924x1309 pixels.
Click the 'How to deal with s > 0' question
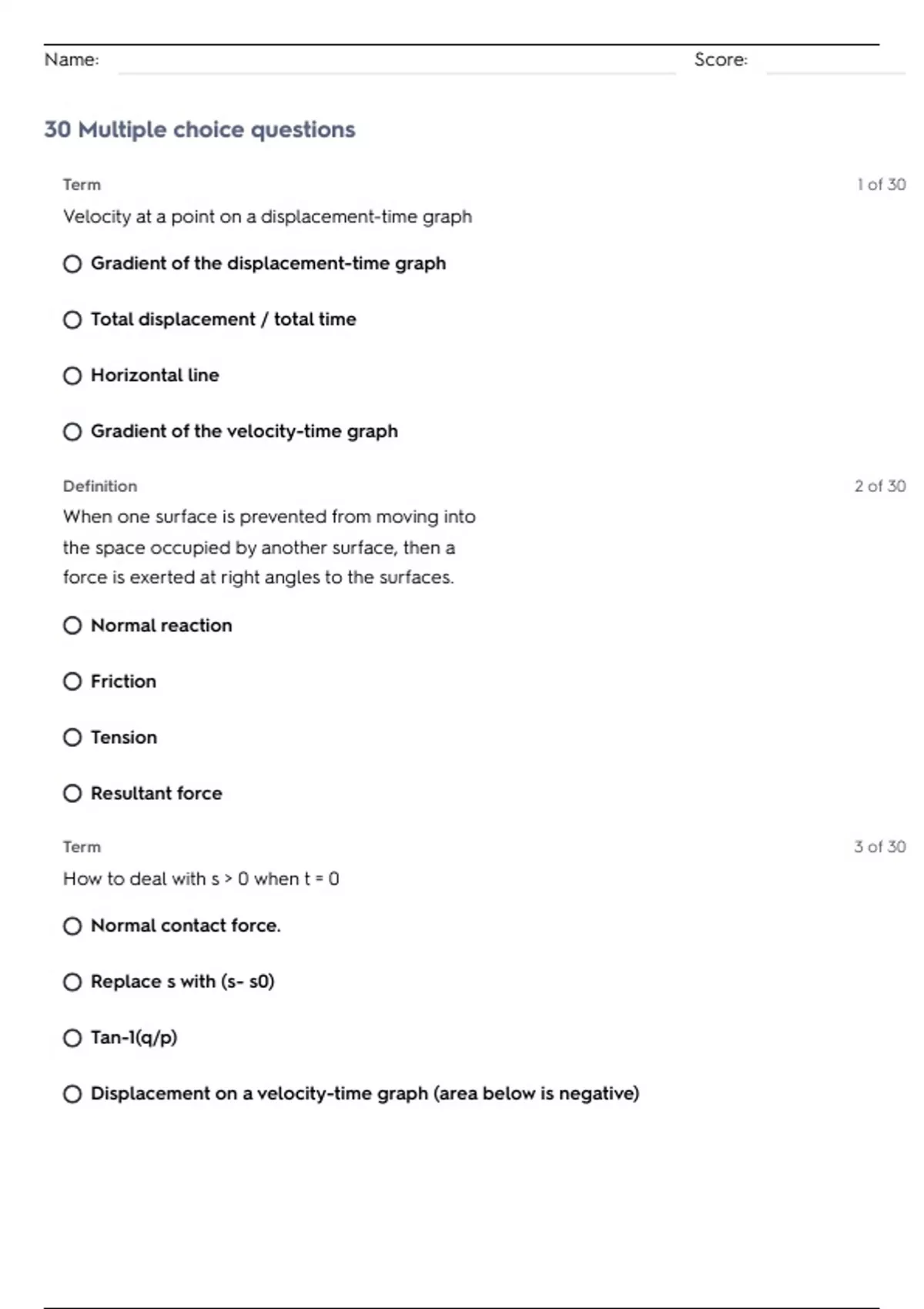click(201, 879)
